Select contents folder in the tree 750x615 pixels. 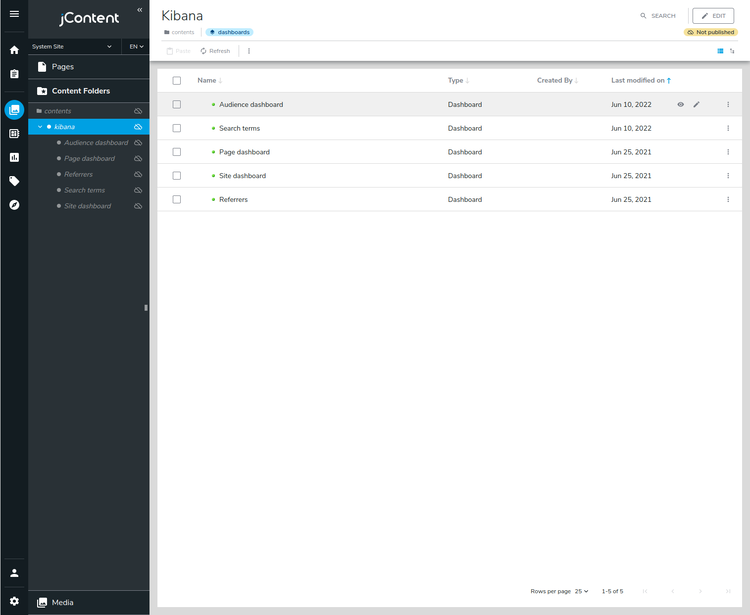click(x=57, y=111)
